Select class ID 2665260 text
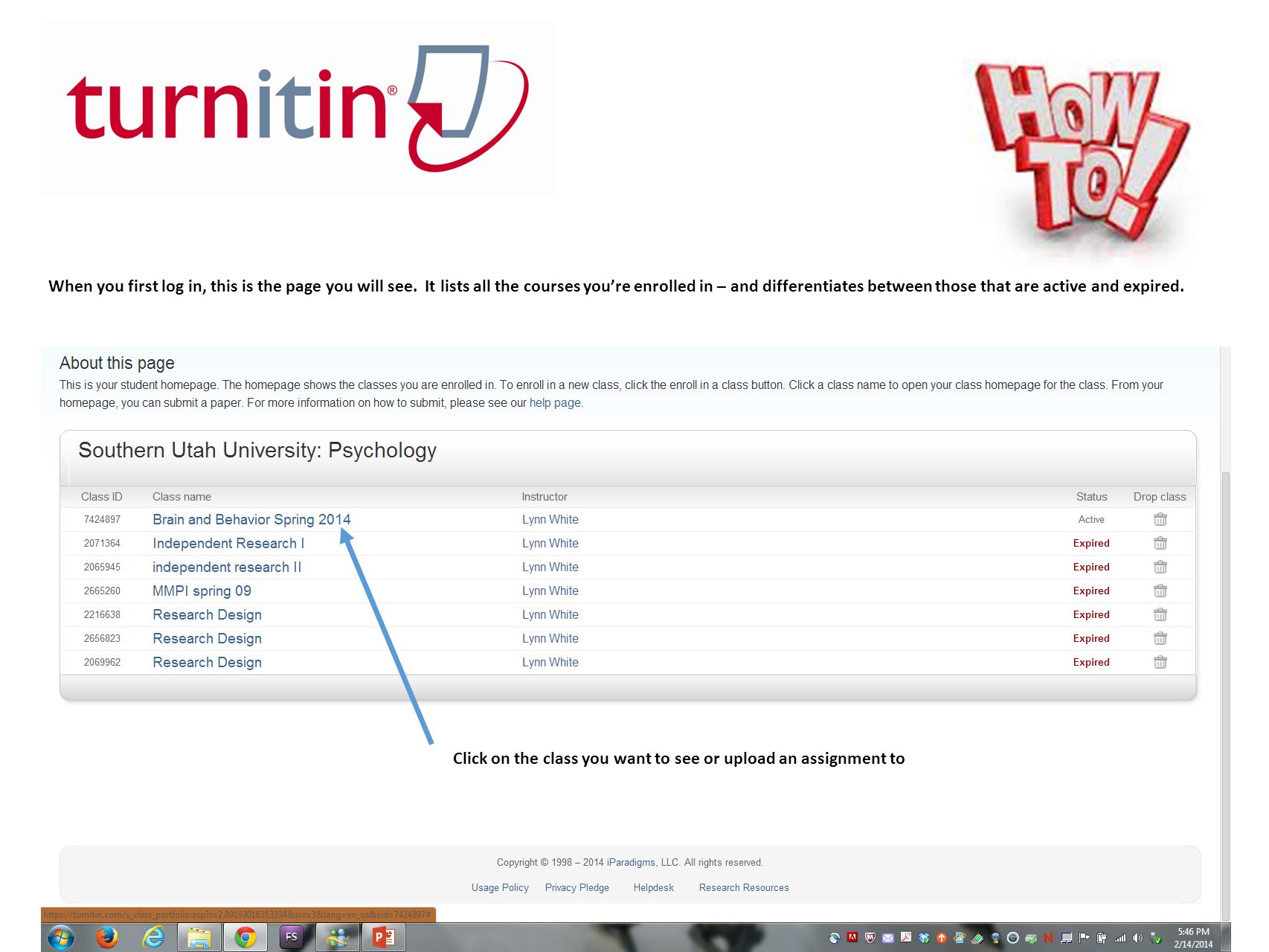The width and height of the screenshot is (1269, 952). [x=102, y=591]
